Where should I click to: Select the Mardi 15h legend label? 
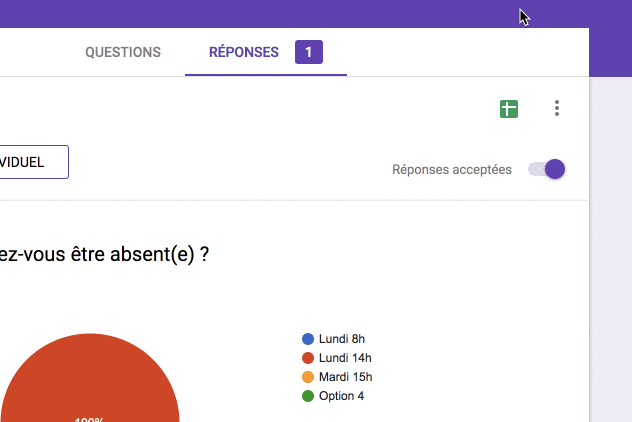pyautogui.click(x=345, y=377)
